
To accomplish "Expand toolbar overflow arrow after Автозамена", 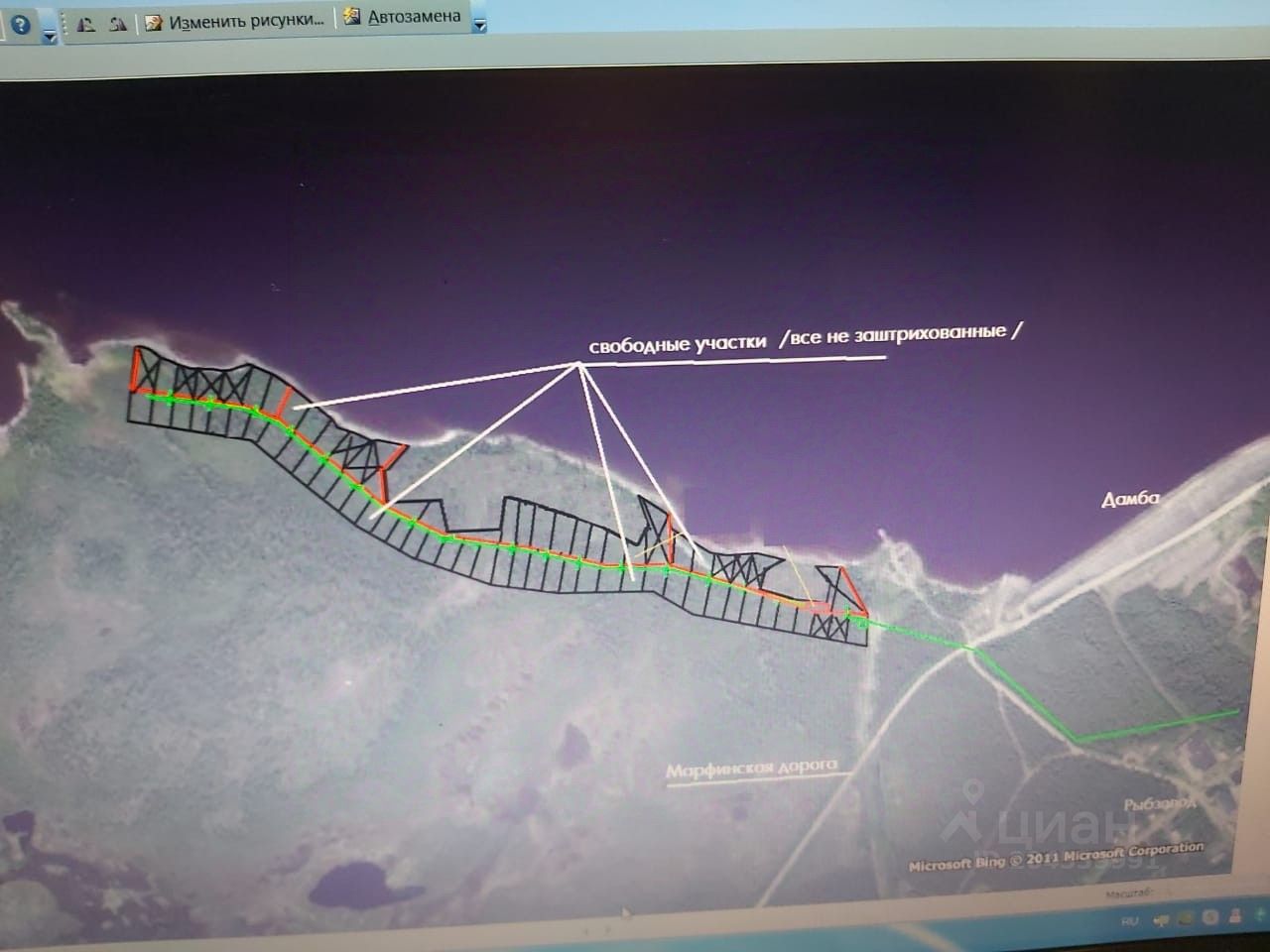I will point(479,26).
